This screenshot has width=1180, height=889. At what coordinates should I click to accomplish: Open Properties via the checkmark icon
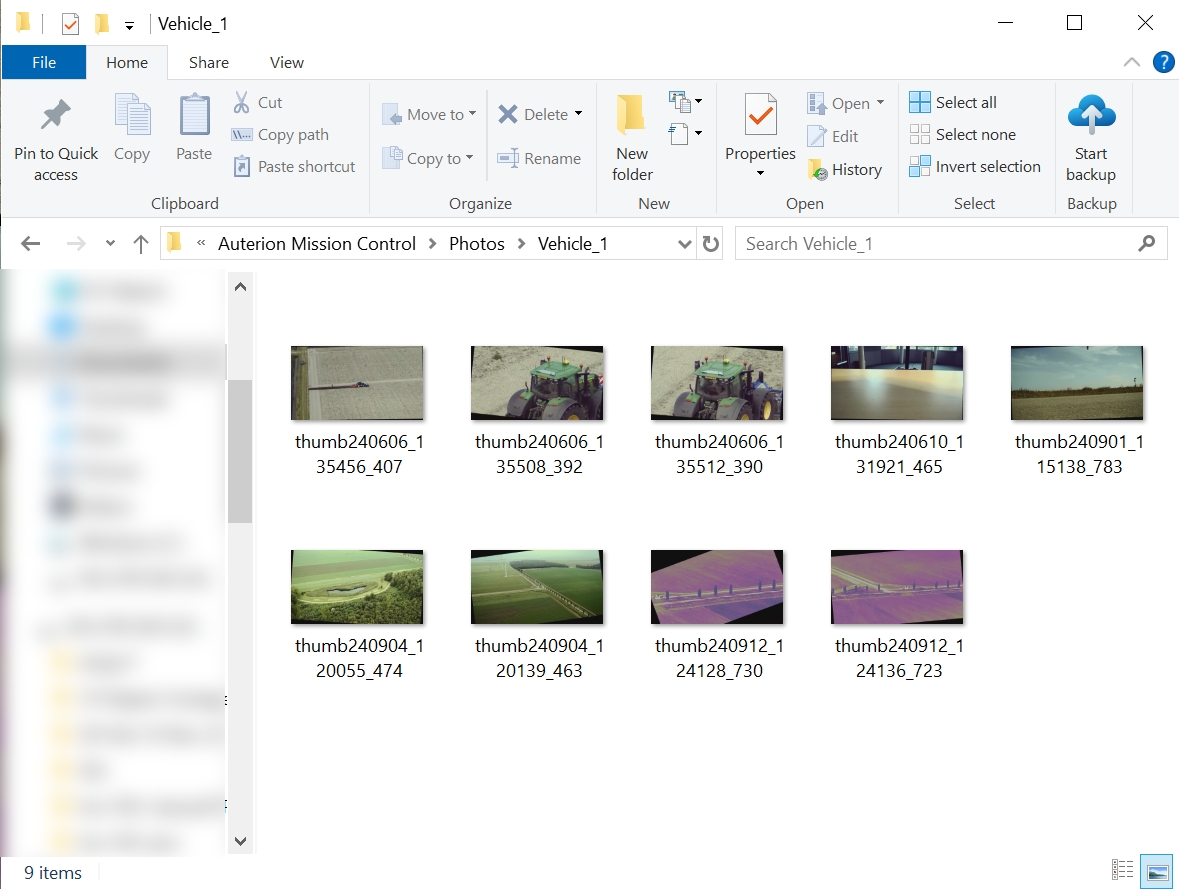click(x=760, y=116)
